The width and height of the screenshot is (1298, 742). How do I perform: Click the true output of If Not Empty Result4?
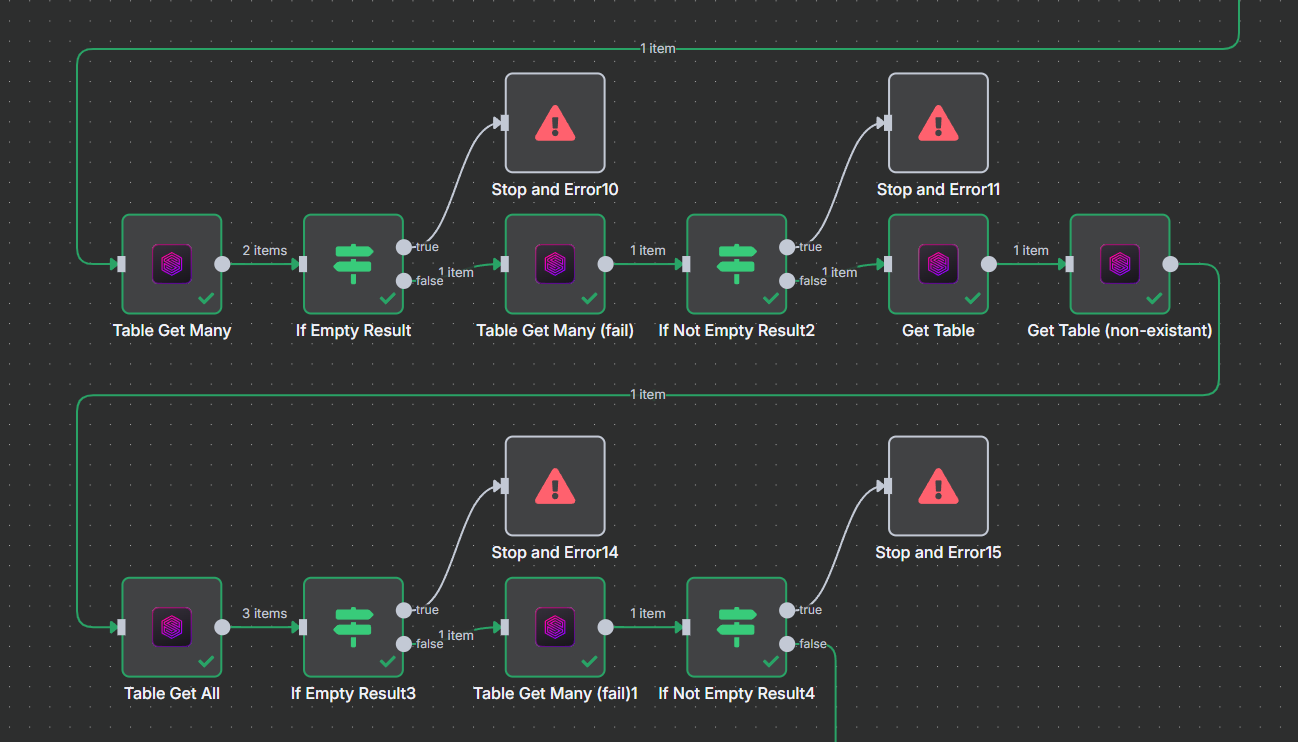[787, 610]
